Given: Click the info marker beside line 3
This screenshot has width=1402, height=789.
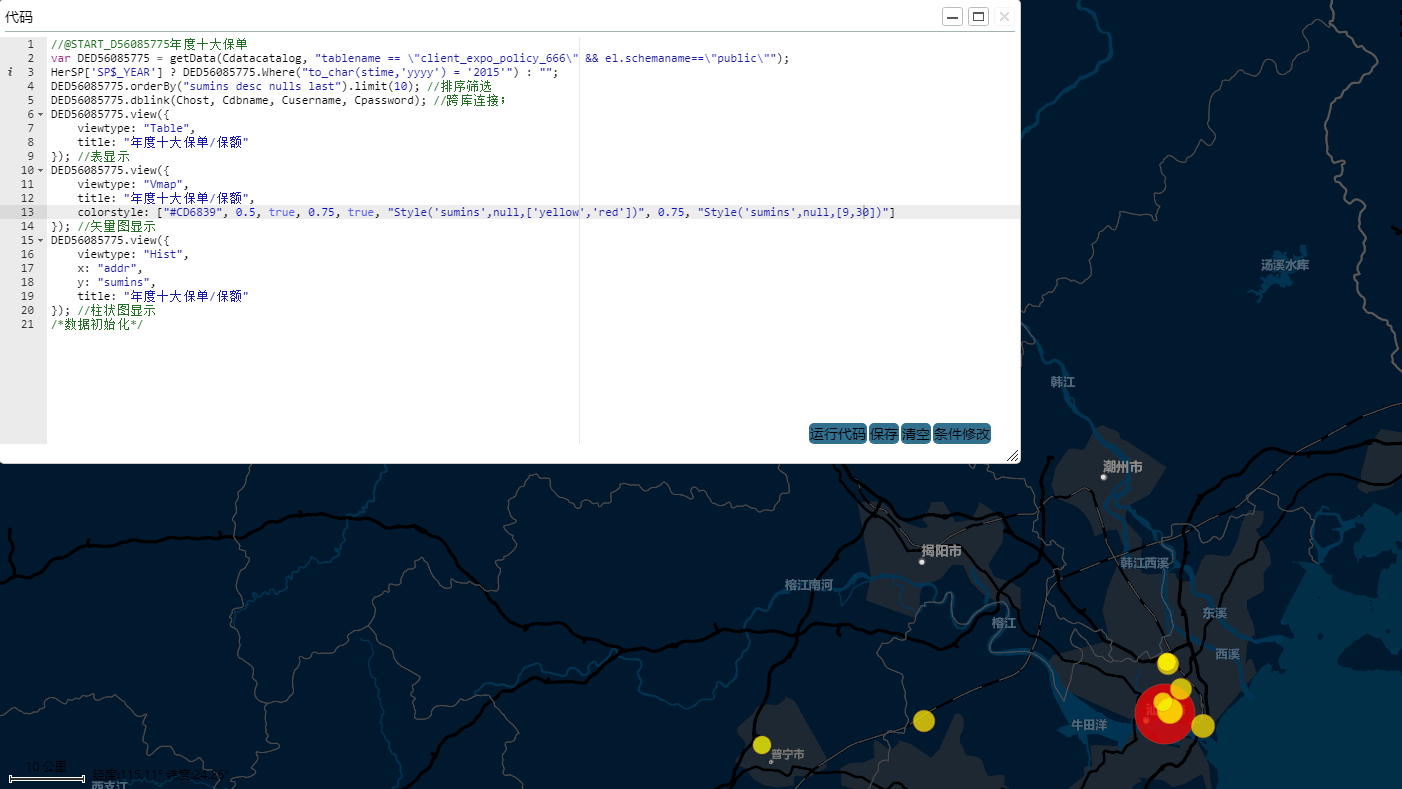Looking at the screenshot, I should [x=10, y=72].
